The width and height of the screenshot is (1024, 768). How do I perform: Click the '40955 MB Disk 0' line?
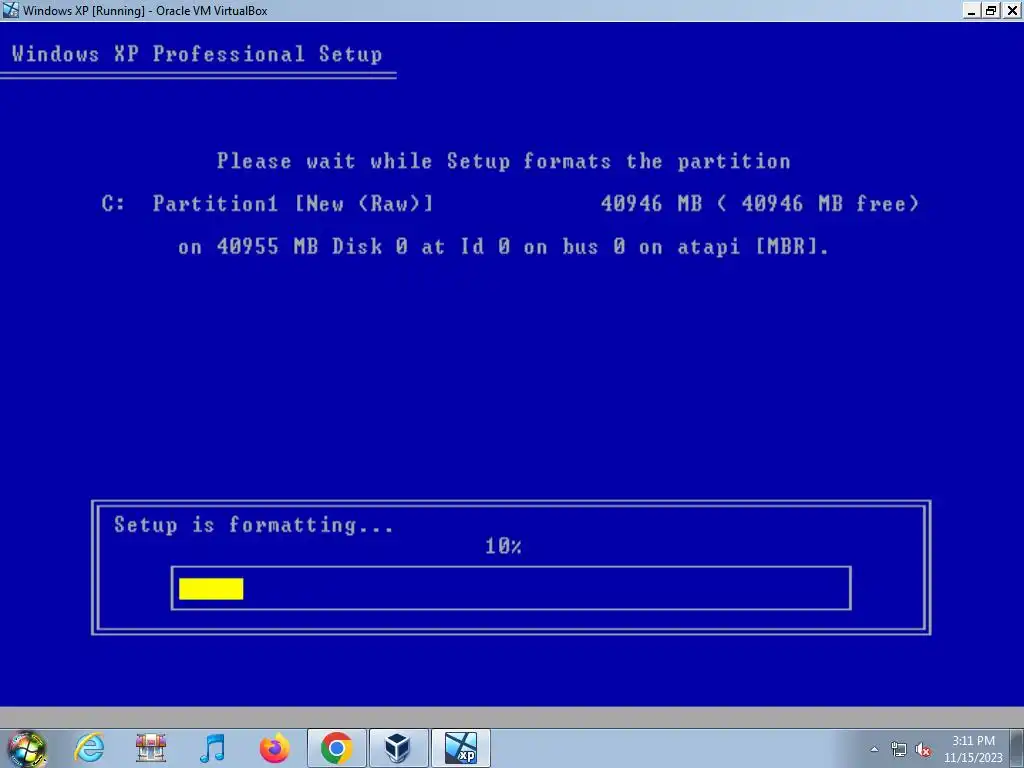pyautogui.click(x=503, y=247)
